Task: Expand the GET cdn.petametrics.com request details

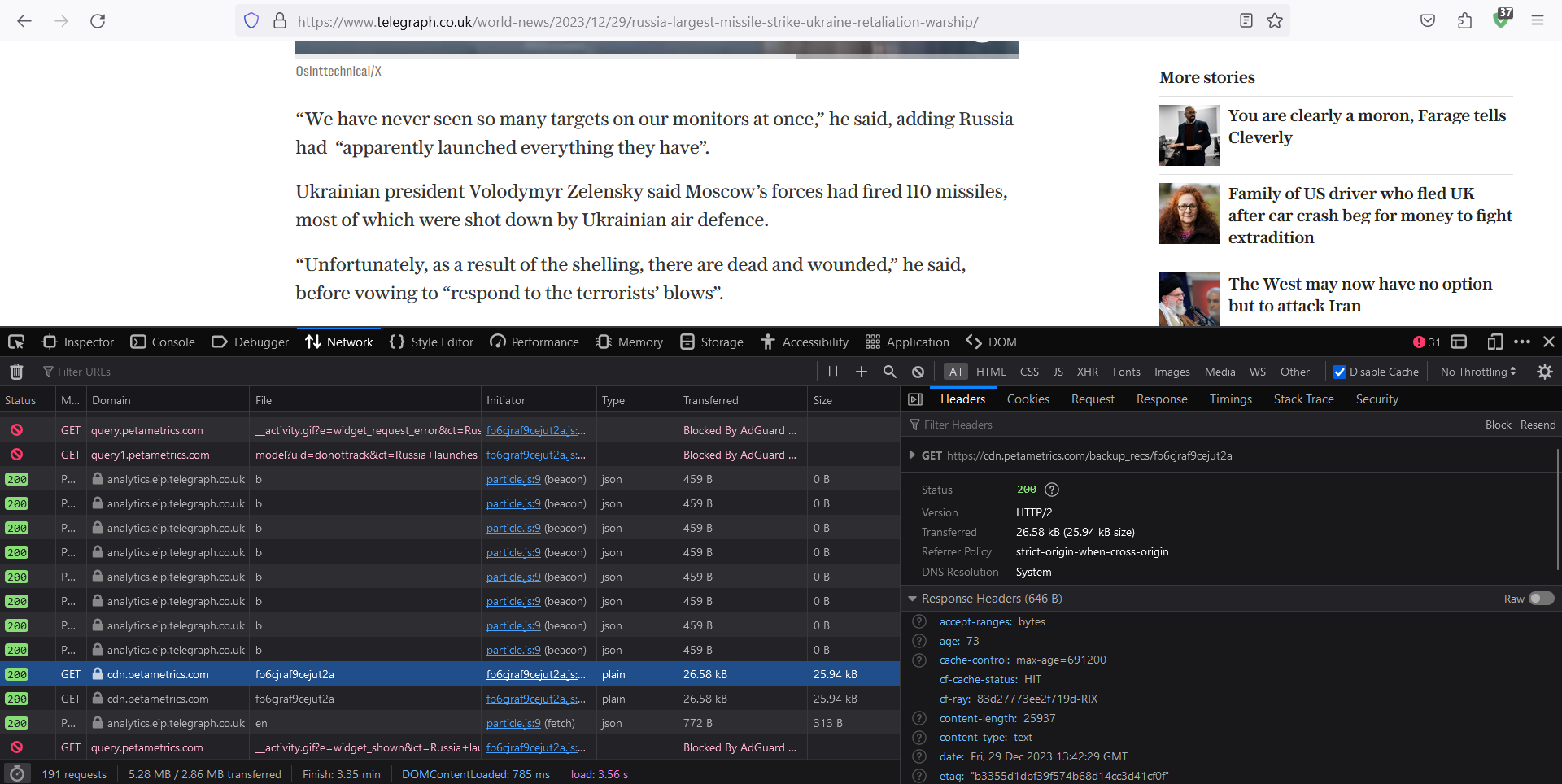Action: (913, 455)
